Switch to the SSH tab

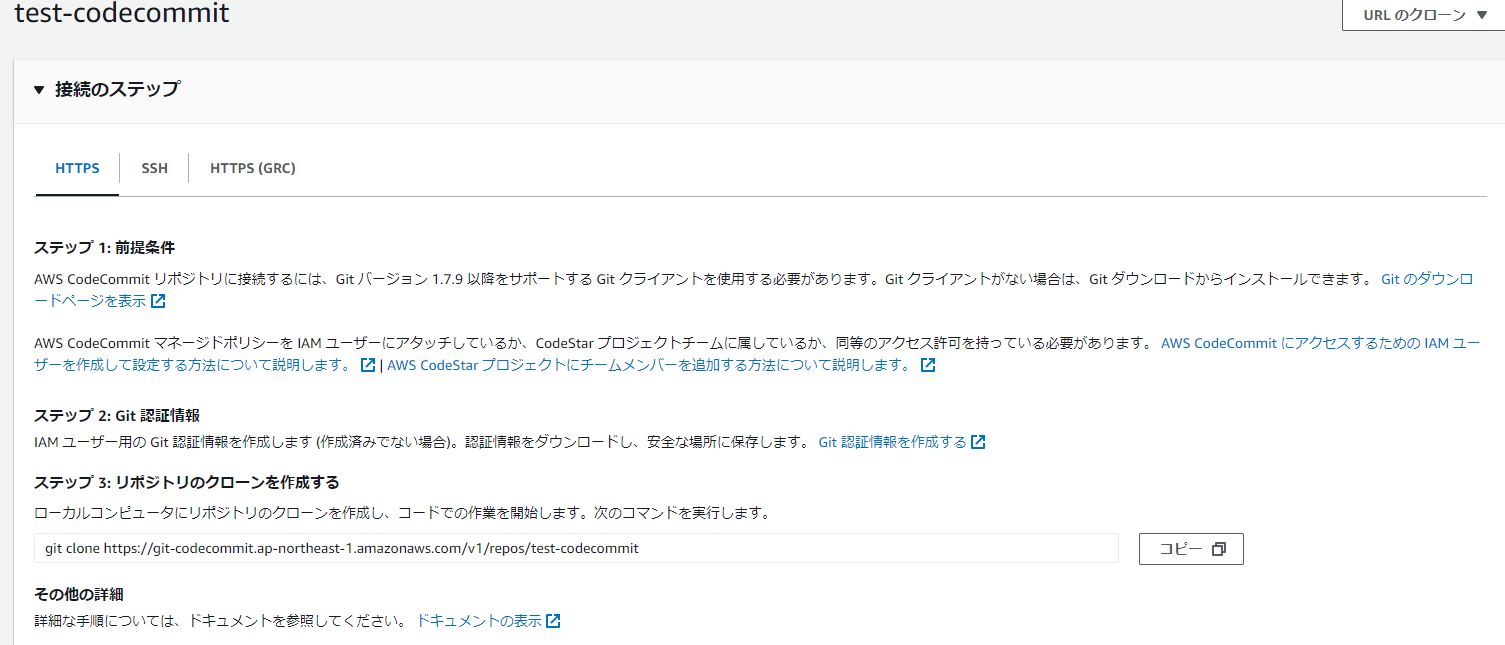[x=154, y=168]
